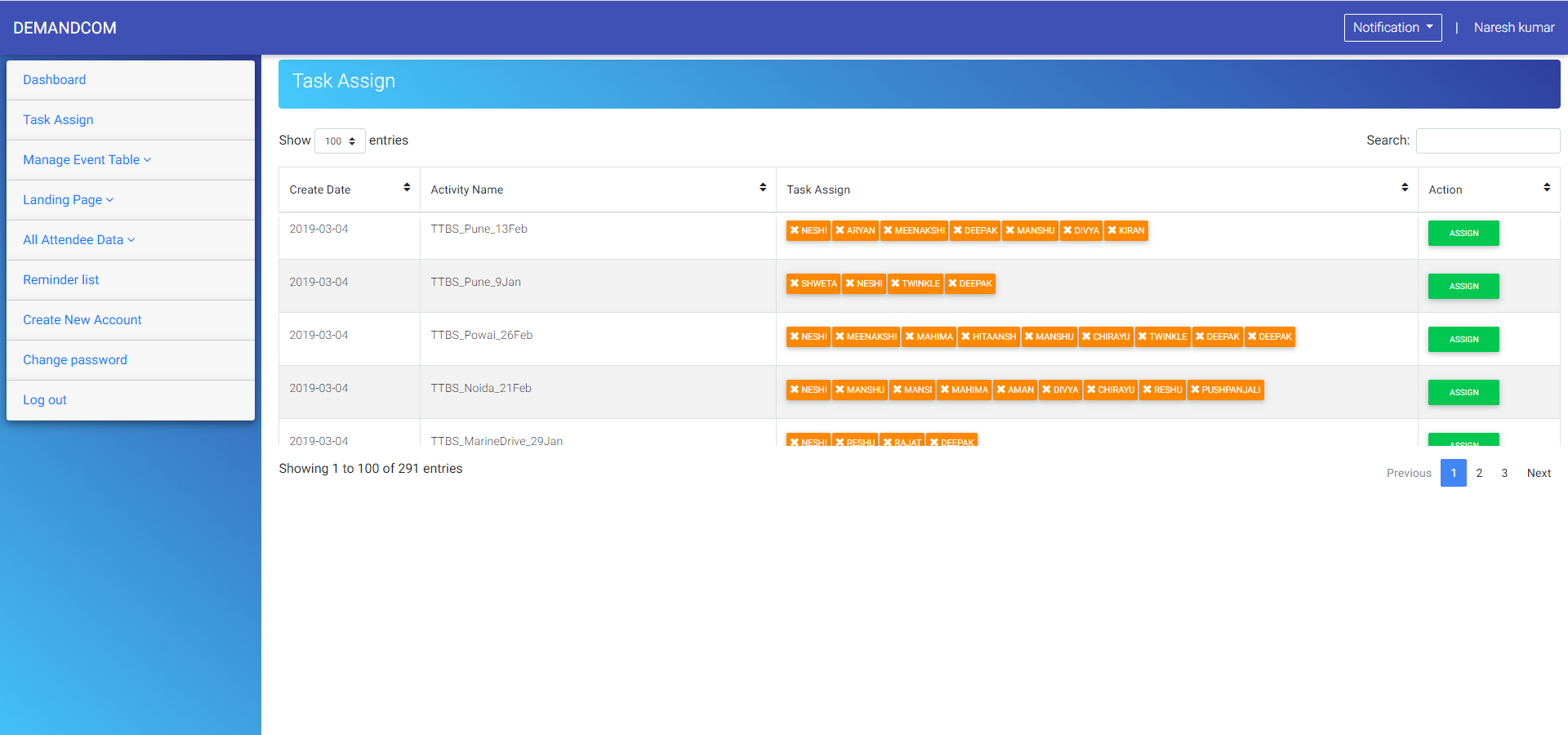
Task: Go to Reminder list in sidebar
Action: pos(60,280)
